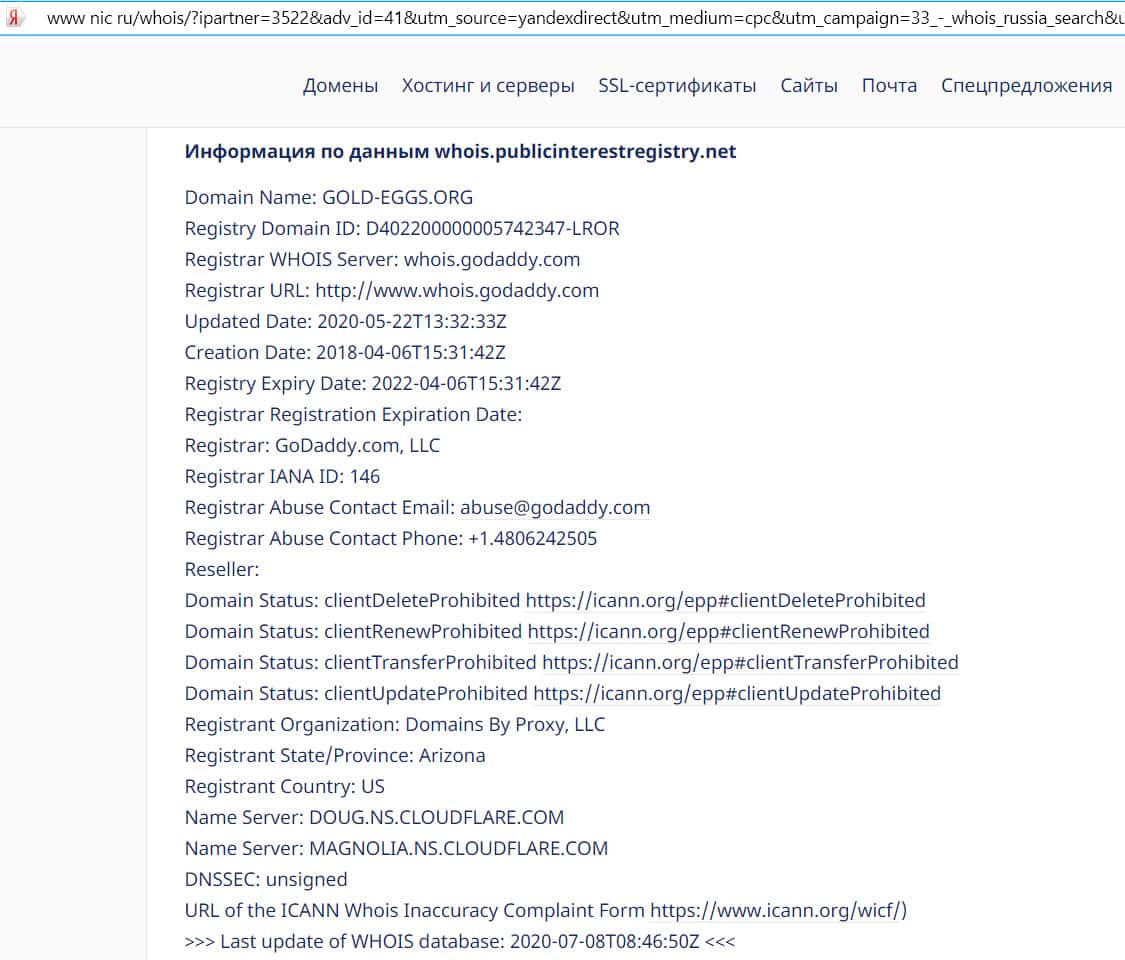Viewport: 1125px width, 960px height.
Task: Click the Registrar: GoDaddy.com, LLC line
Action: [x=312, y=446]
